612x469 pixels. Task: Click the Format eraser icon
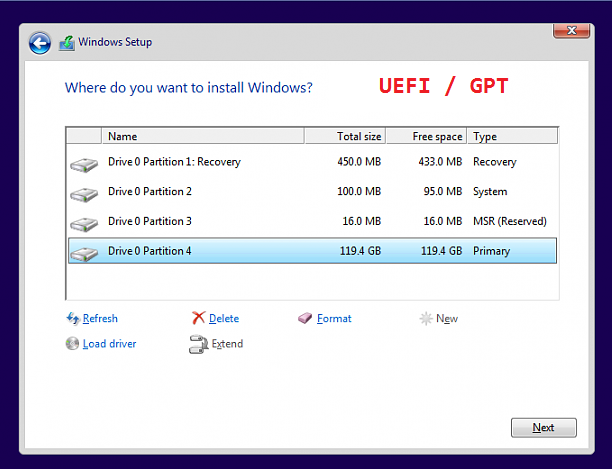pos(306,318)
